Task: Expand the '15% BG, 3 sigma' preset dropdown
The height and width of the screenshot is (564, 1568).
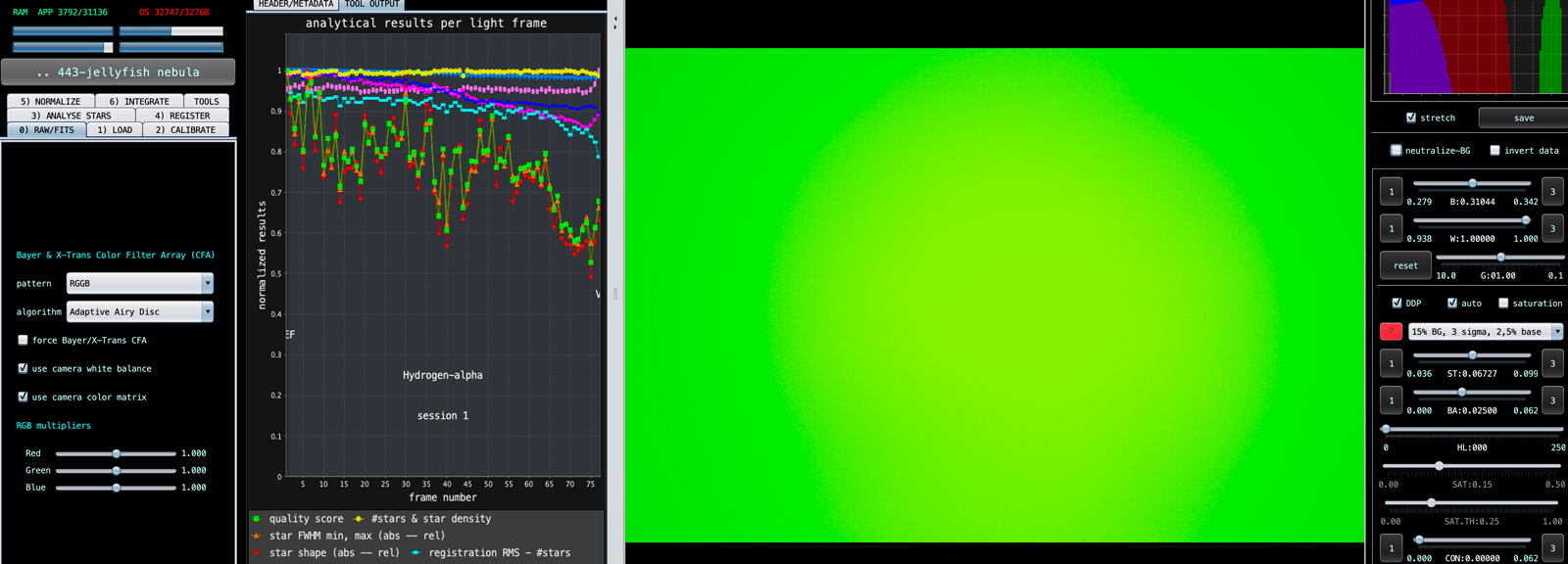Action: tap(1486, 332)
